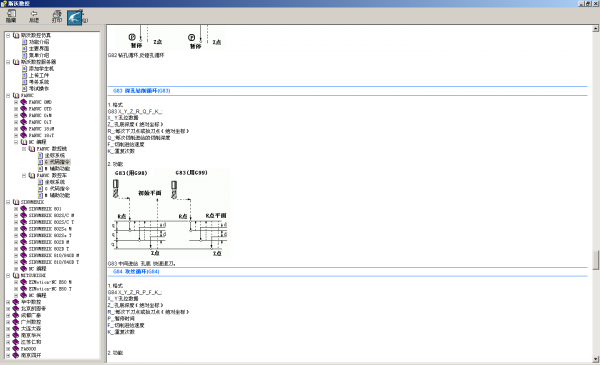Click the Print (打印) toolbar icon

57,16
